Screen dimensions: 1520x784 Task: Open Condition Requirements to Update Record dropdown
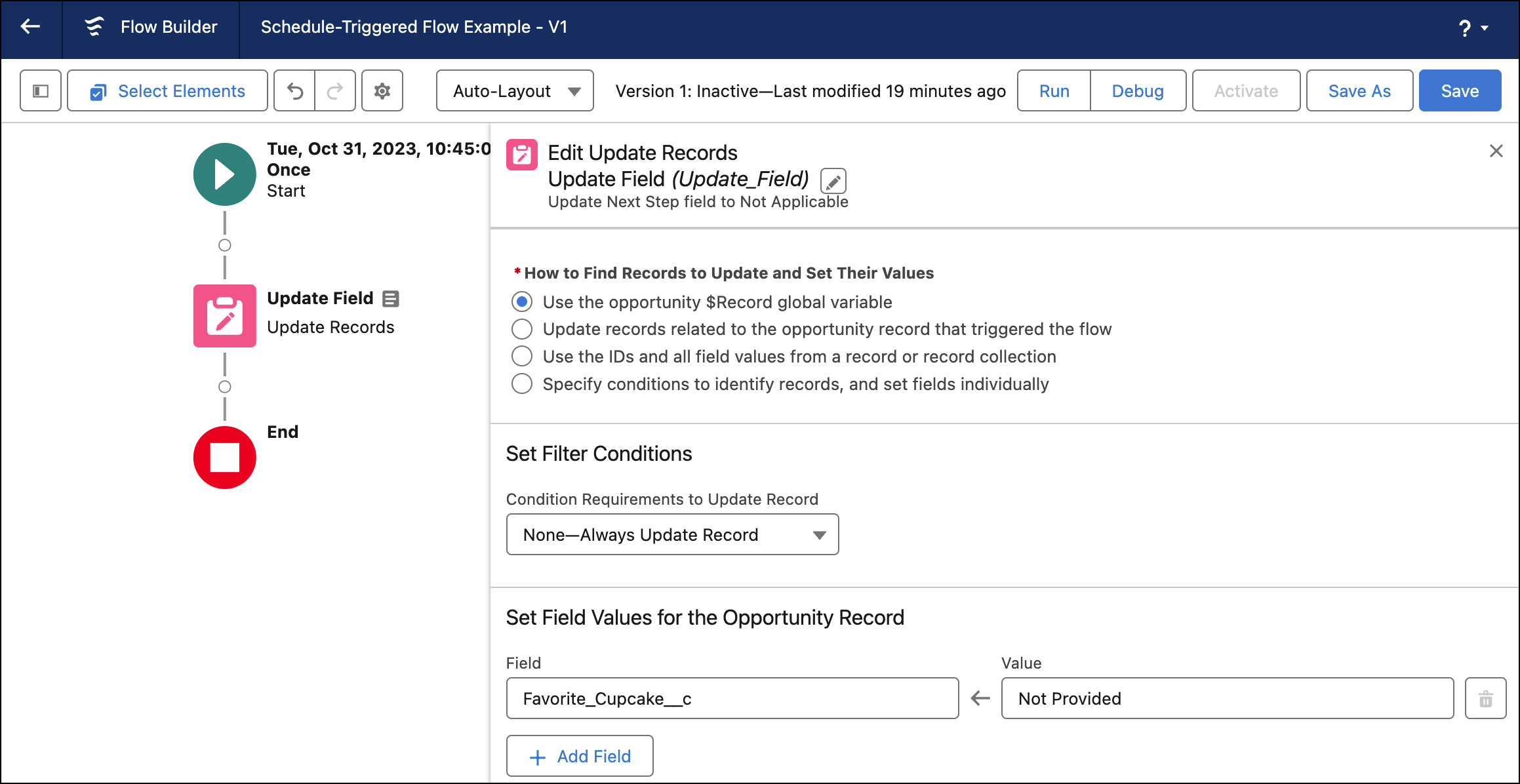point(672,534)
